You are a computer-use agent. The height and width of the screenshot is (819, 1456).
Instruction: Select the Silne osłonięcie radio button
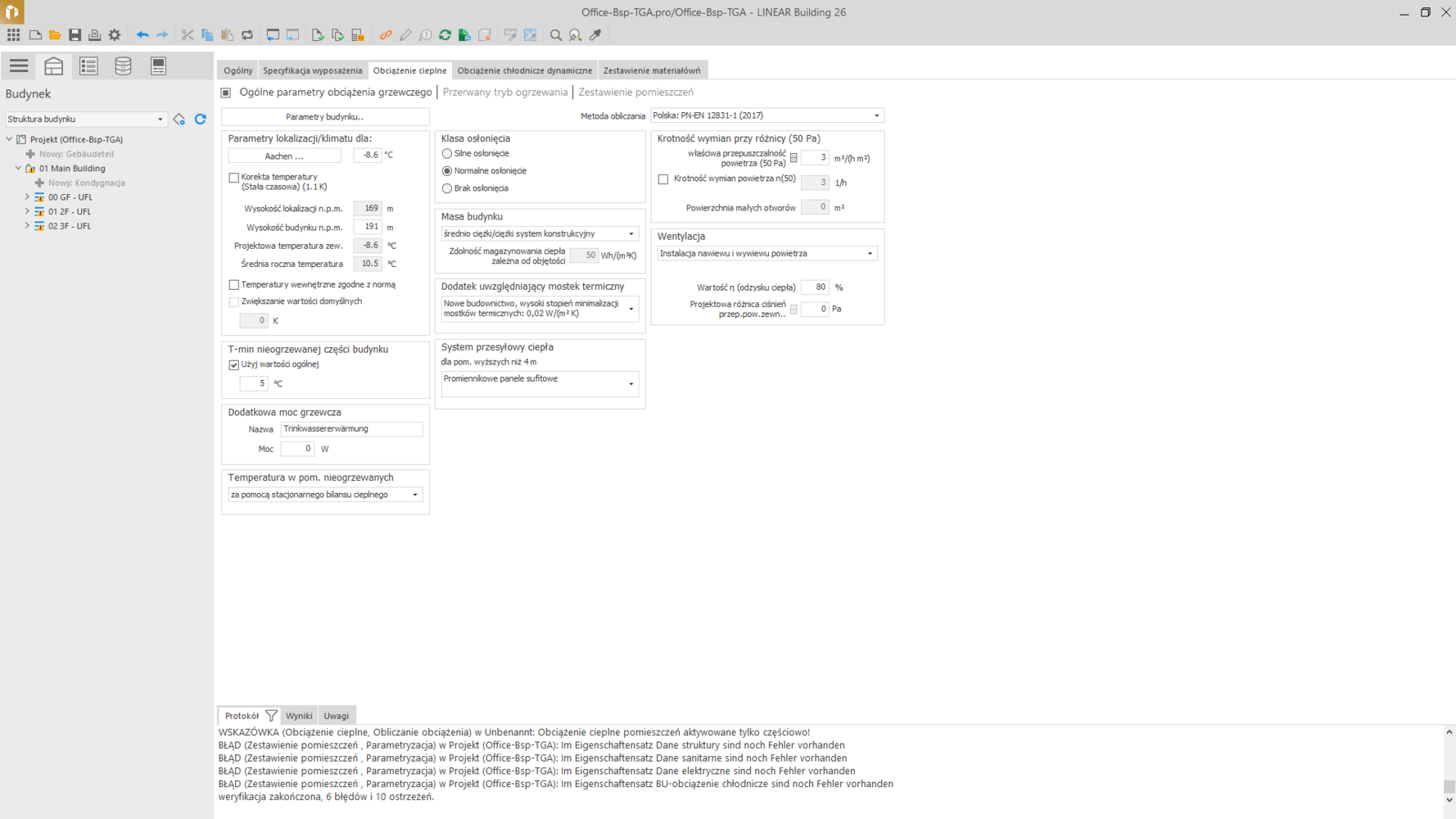(x=447, y=154)
